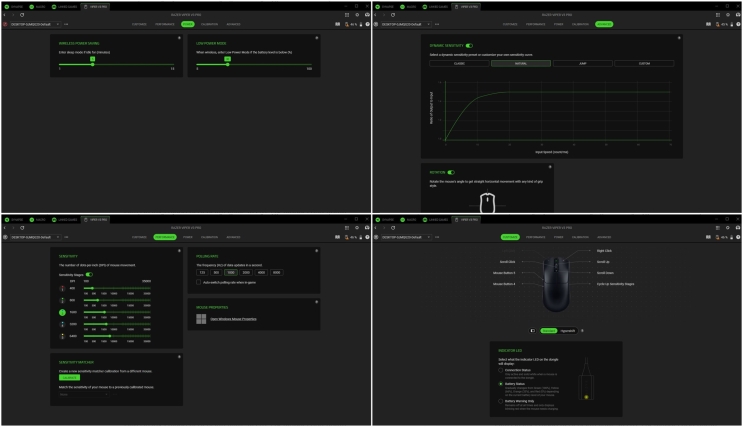The height and width of the screenshot is (427, 743).
Task: Click the panel icon left of the Standard button
Action: pyautogui.click(x=533, y=331)
